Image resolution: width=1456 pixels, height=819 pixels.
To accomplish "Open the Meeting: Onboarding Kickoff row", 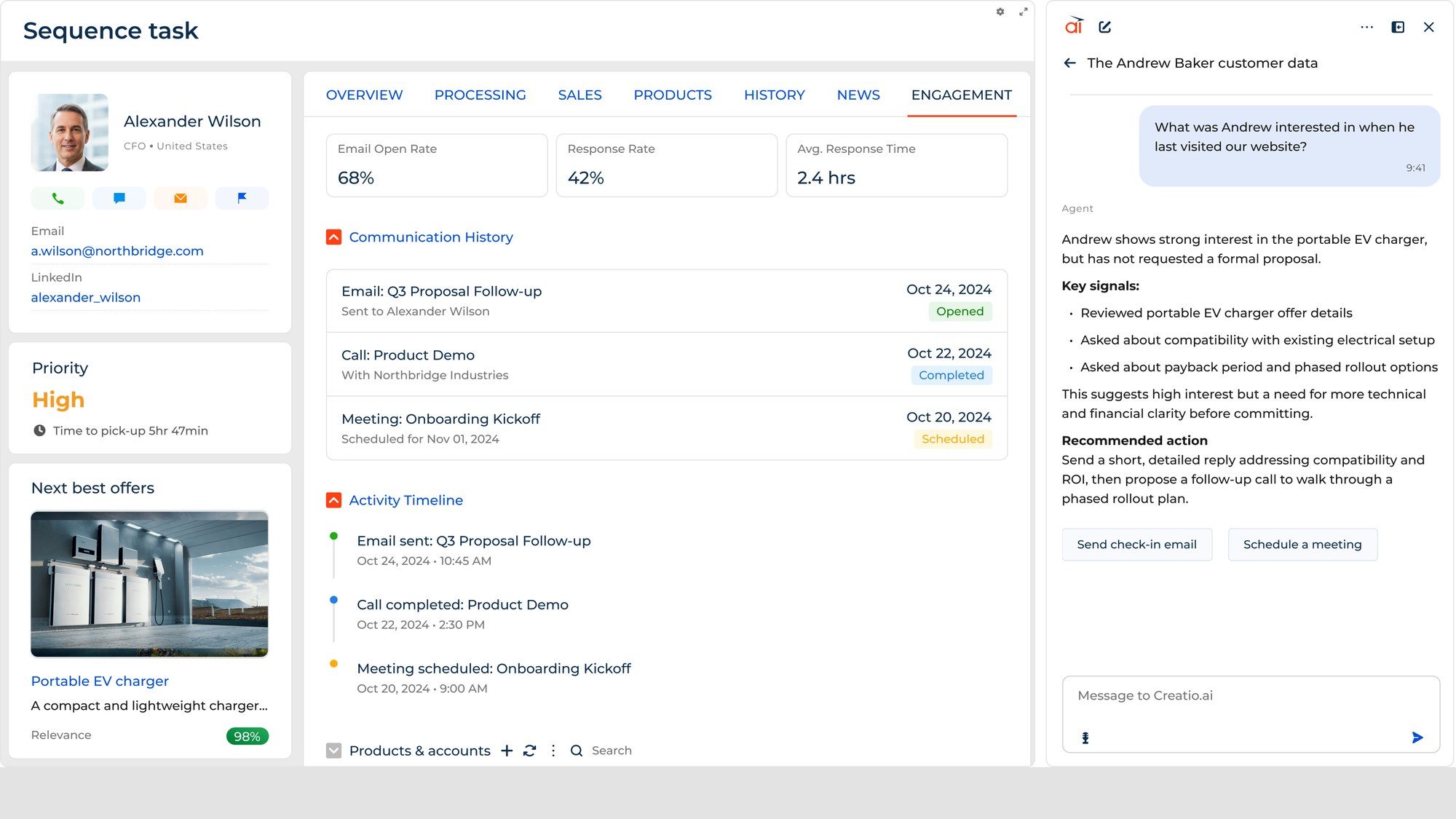I will pos(666,429).
